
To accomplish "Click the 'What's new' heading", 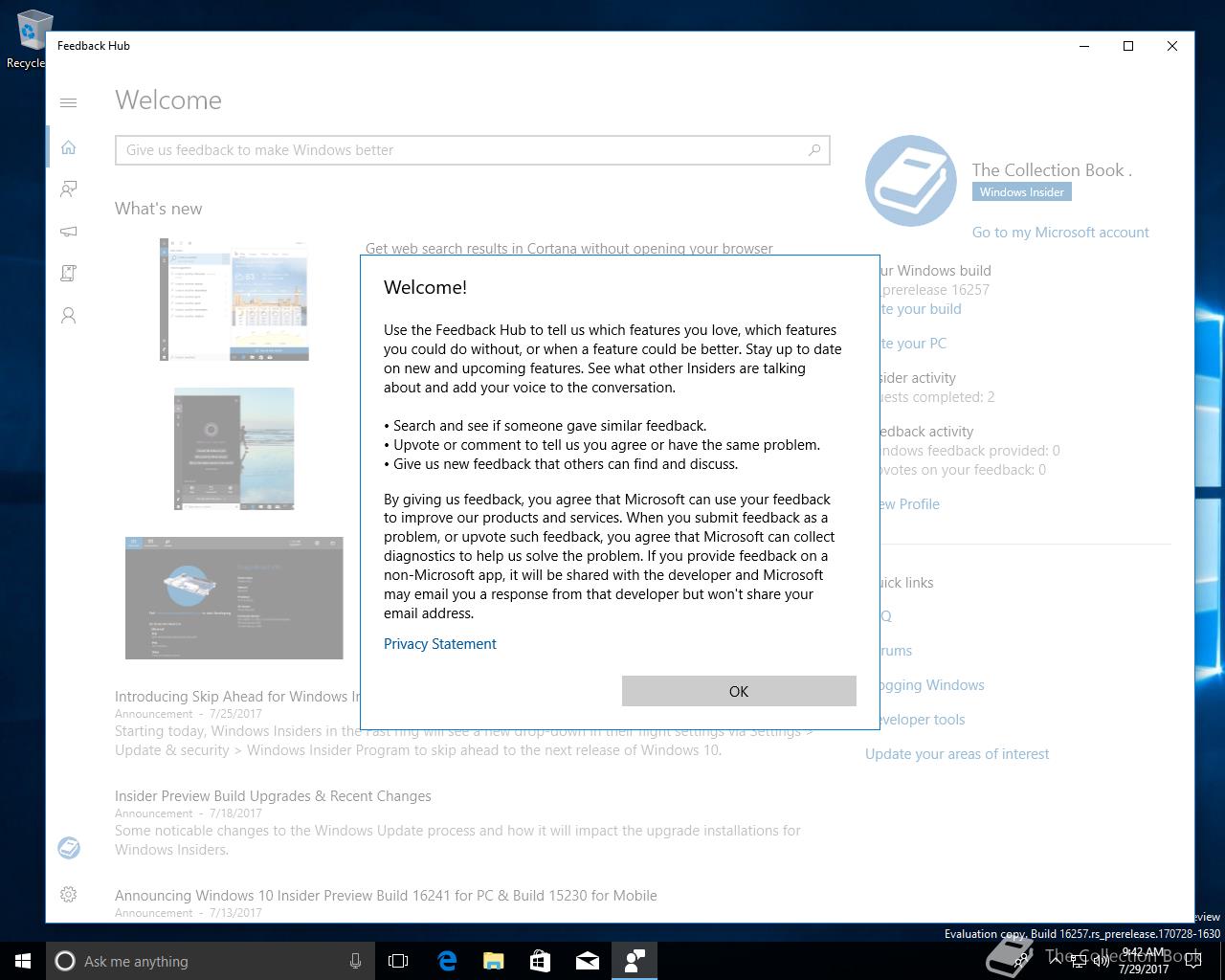I will pyautogui.click(x=158, y=209).
